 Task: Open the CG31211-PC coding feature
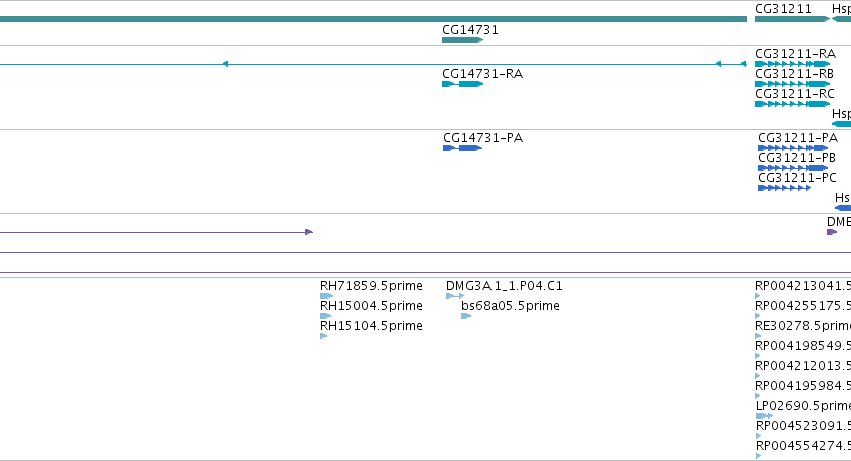[x=784, y=188]
